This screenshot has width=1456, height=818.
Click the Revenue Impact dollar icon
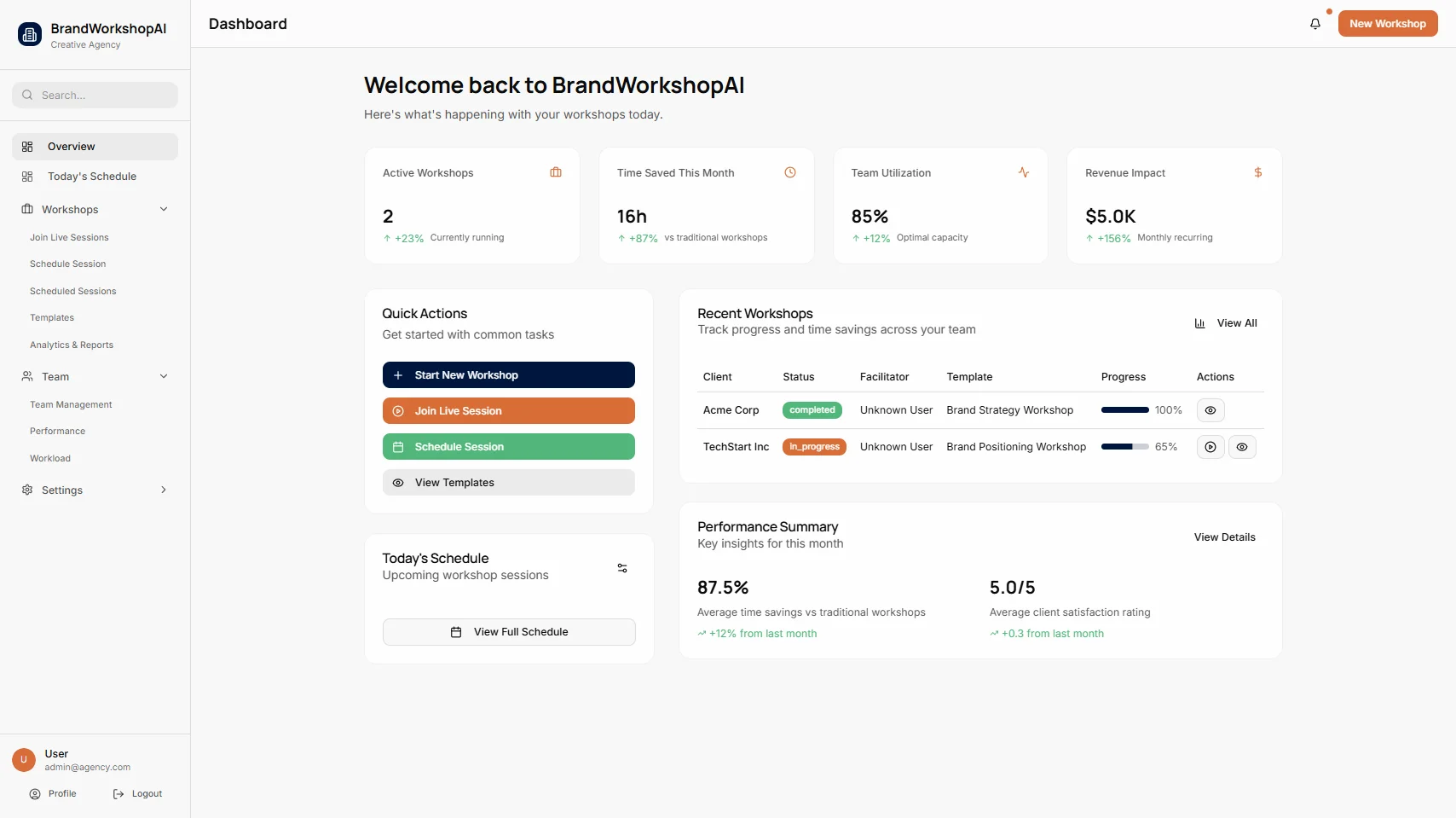1258,172
